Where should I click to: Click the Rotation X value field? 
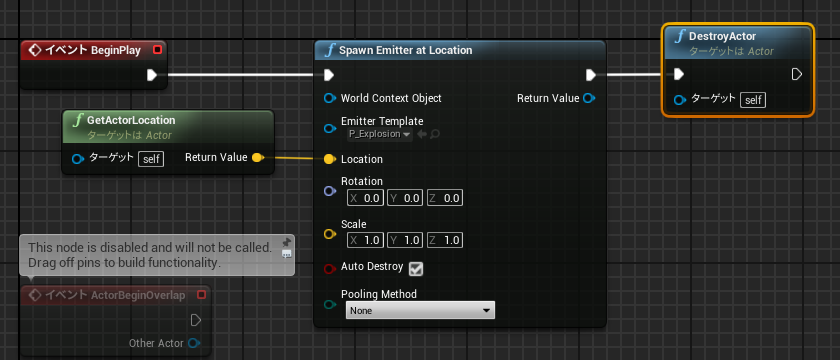[365, 198]
